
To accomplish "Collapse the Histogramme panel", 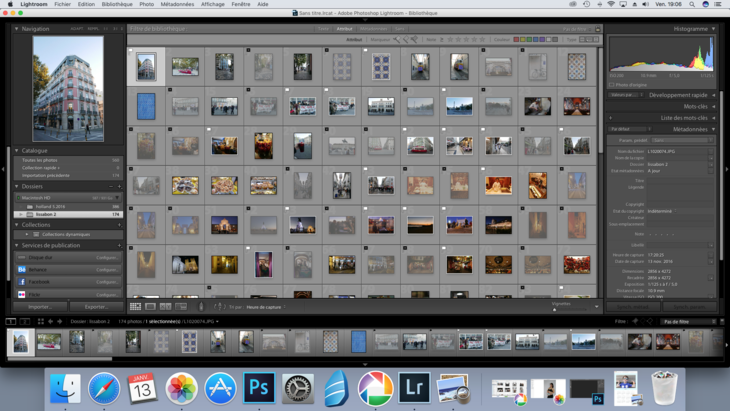I will point(713,29).
